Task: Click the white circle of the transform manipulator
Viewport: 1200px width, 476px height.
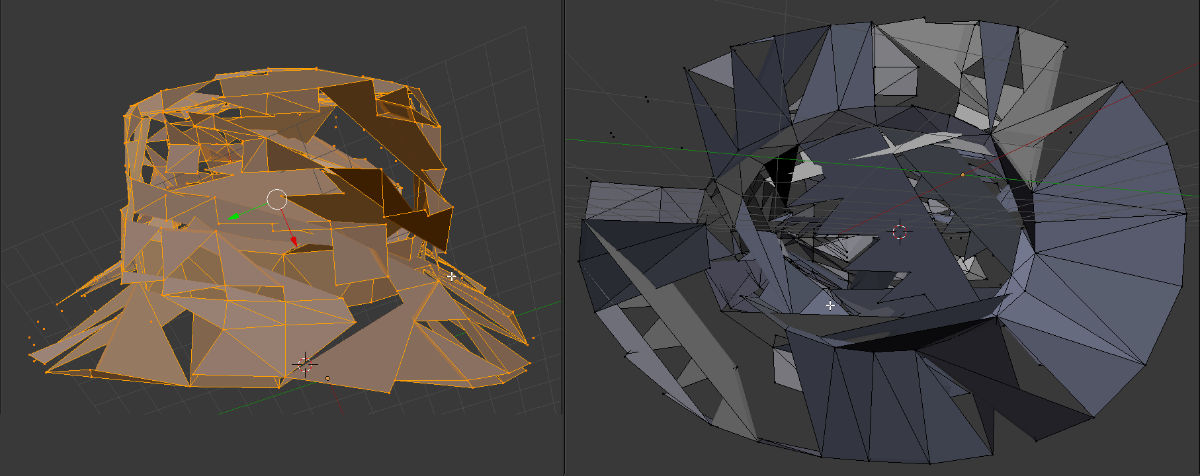Action: pos(277,199)
